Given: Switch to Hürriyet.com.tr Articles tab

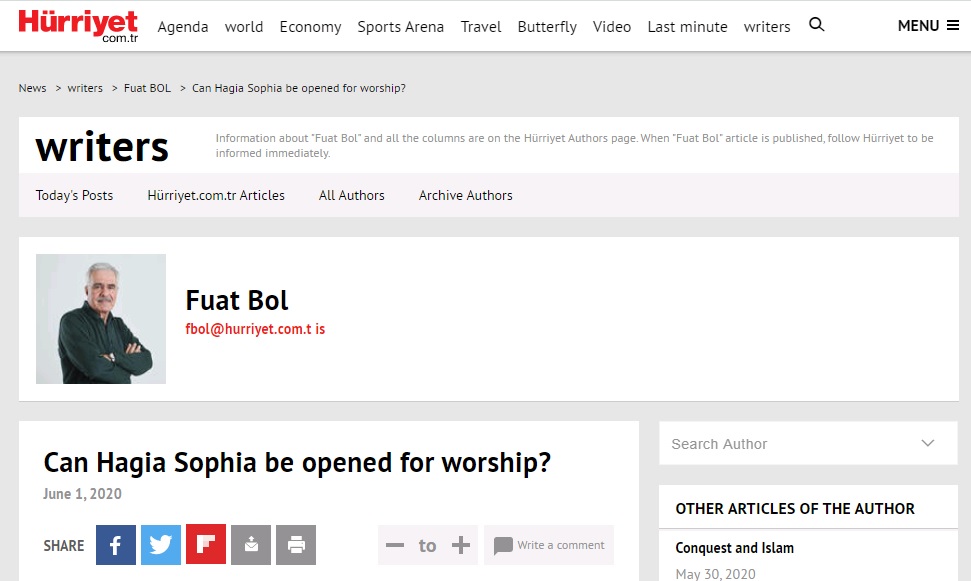Looking at the screenshot, I should click(216, 195).
